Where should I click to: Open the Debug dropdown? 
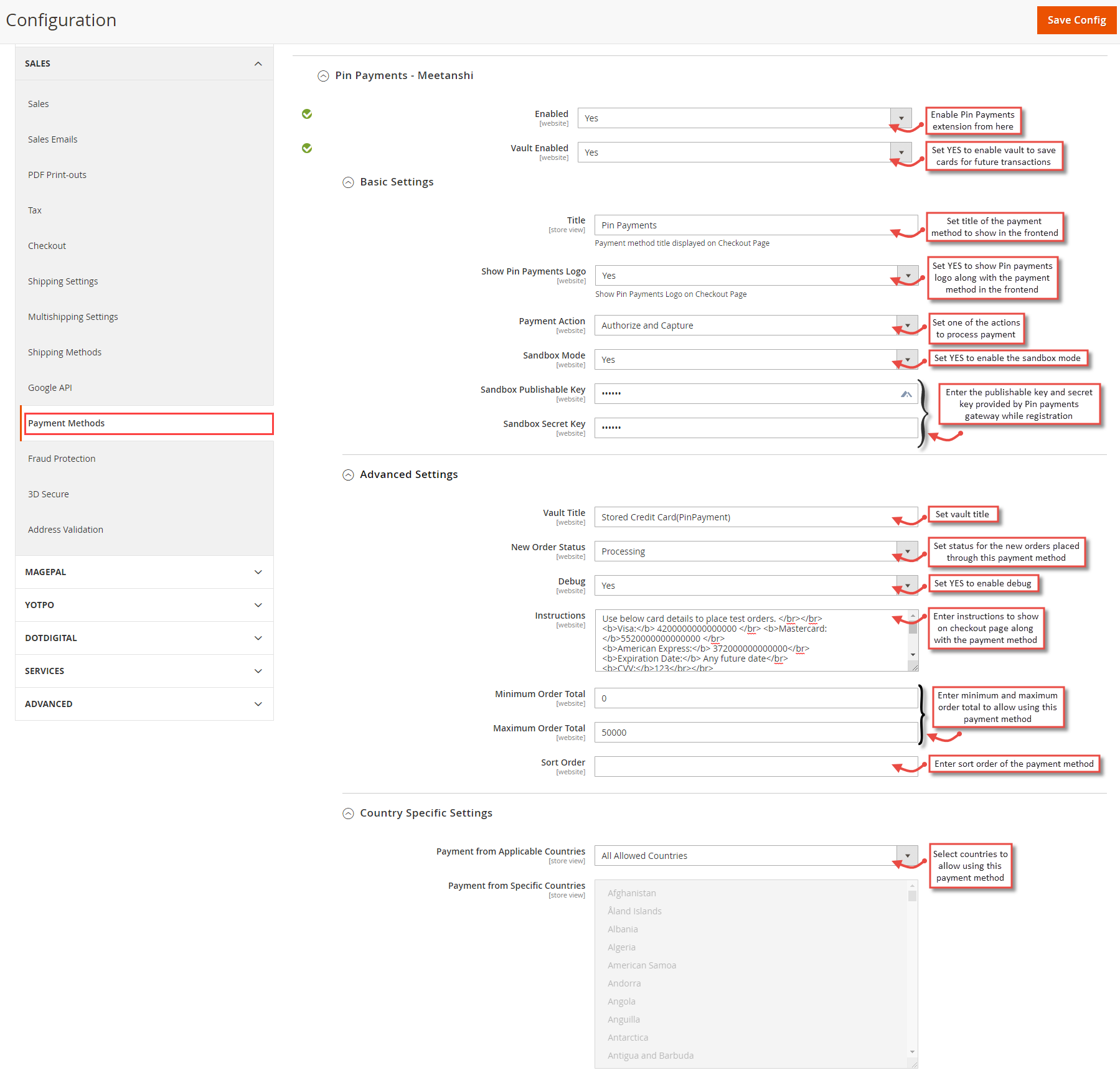(756, 586)
